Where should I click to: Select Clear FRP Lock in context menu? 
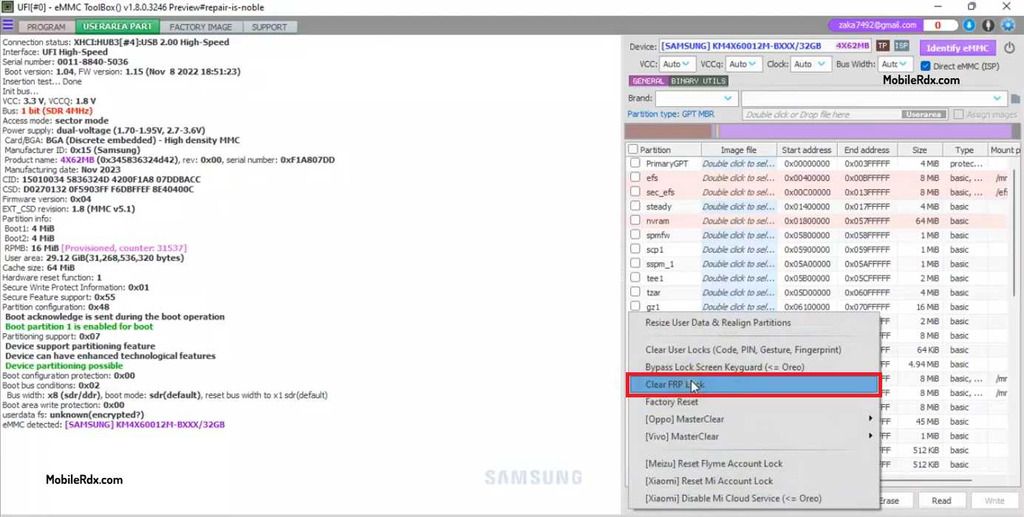(754, 384)
